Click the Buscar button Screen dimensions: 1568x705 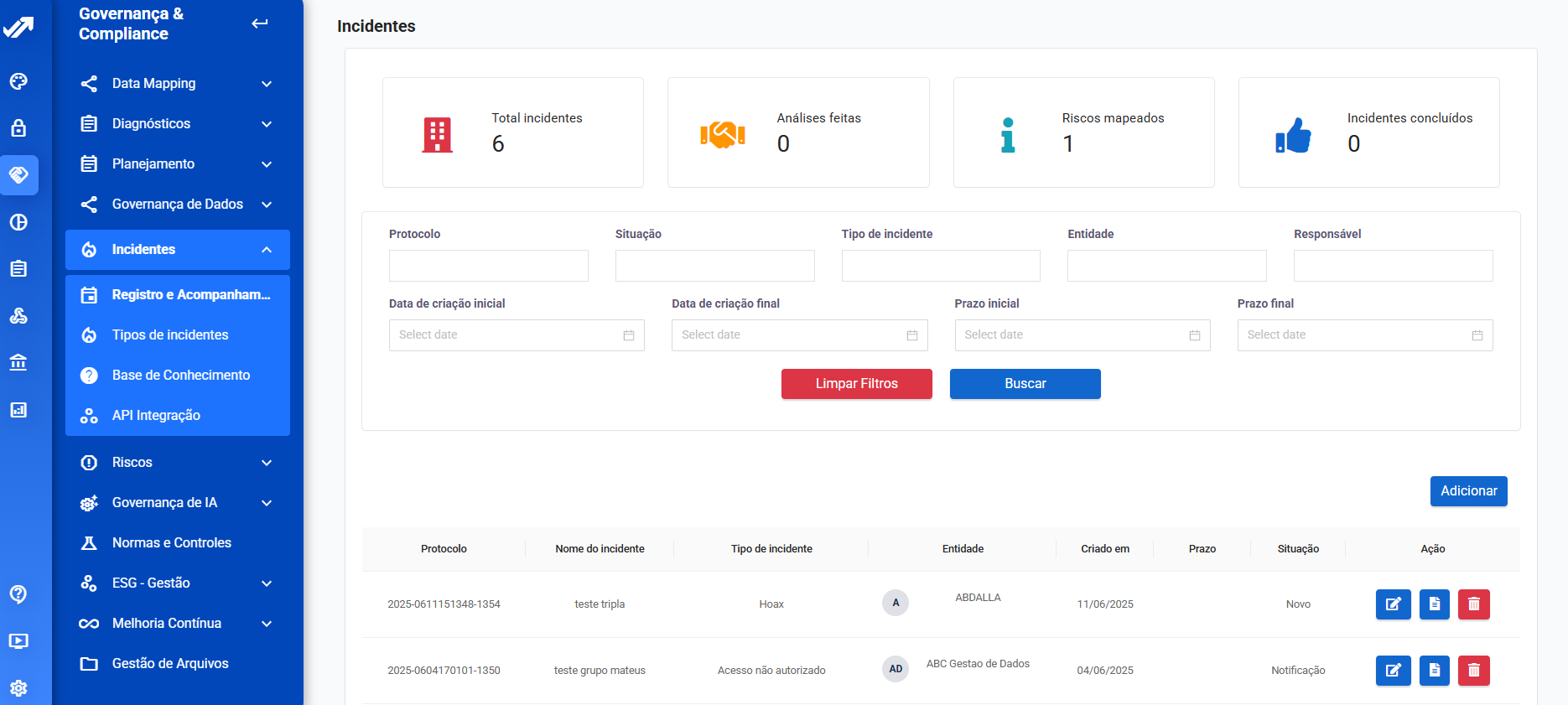1025,384
